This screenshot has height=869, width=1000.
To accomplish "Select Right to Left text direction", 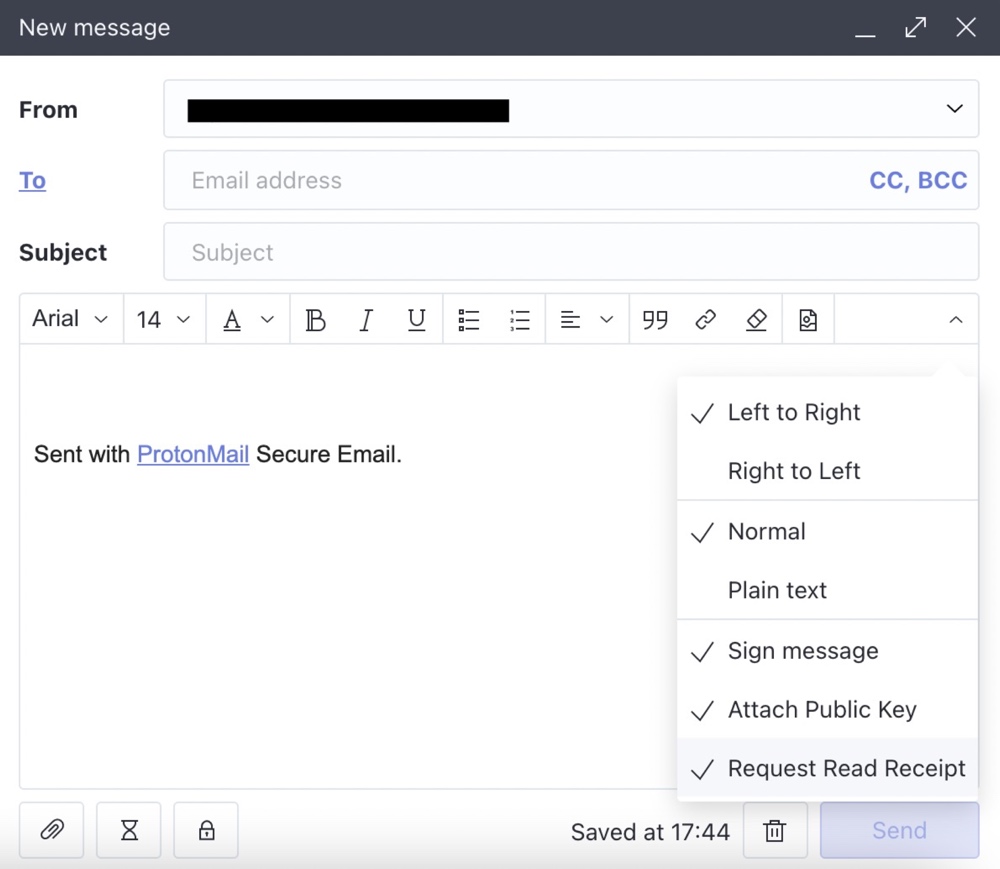I will (x=827, y=471).
